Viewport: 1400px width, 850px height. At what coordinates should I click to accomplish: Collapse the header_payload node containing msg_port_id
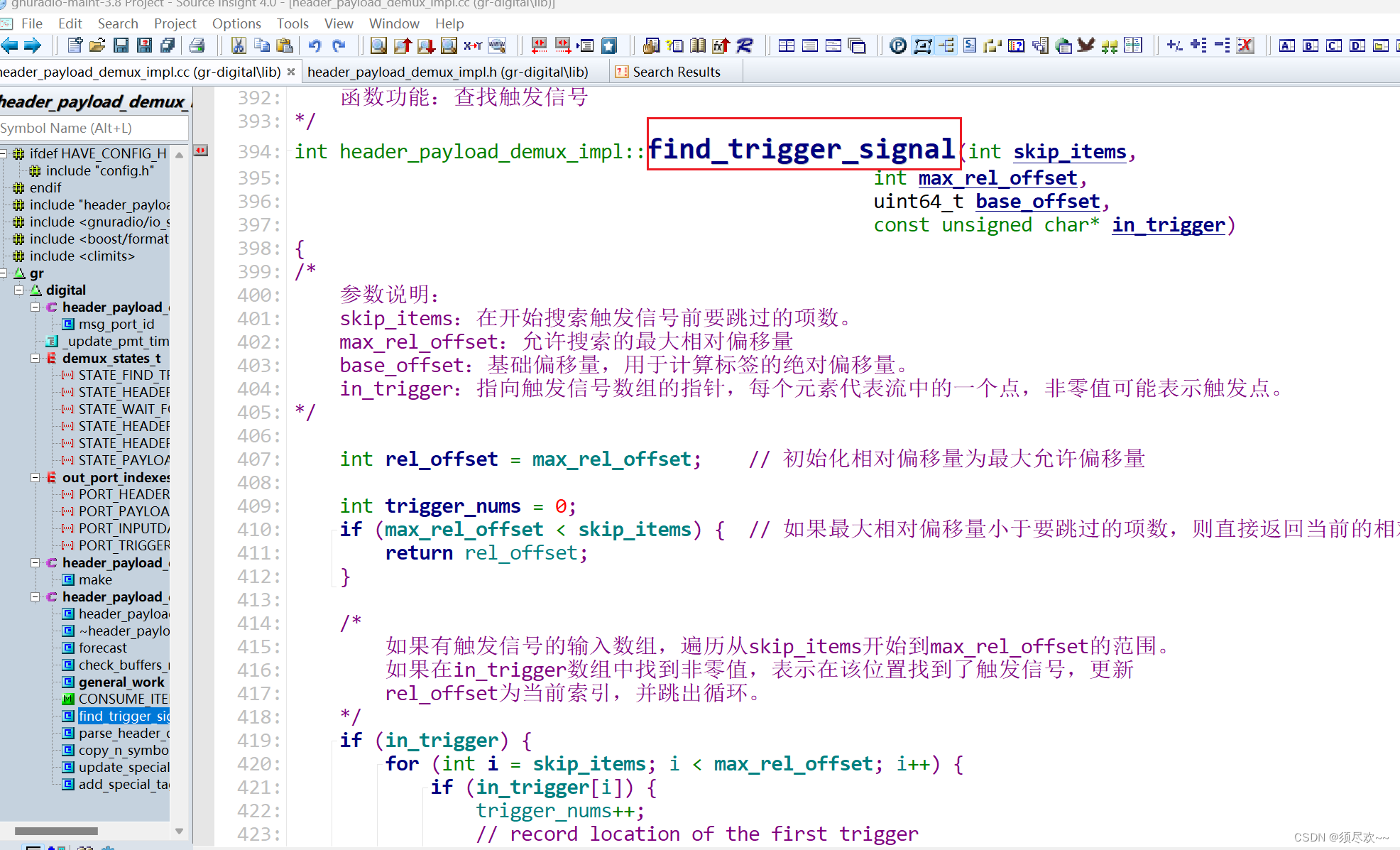coord(35,307)
